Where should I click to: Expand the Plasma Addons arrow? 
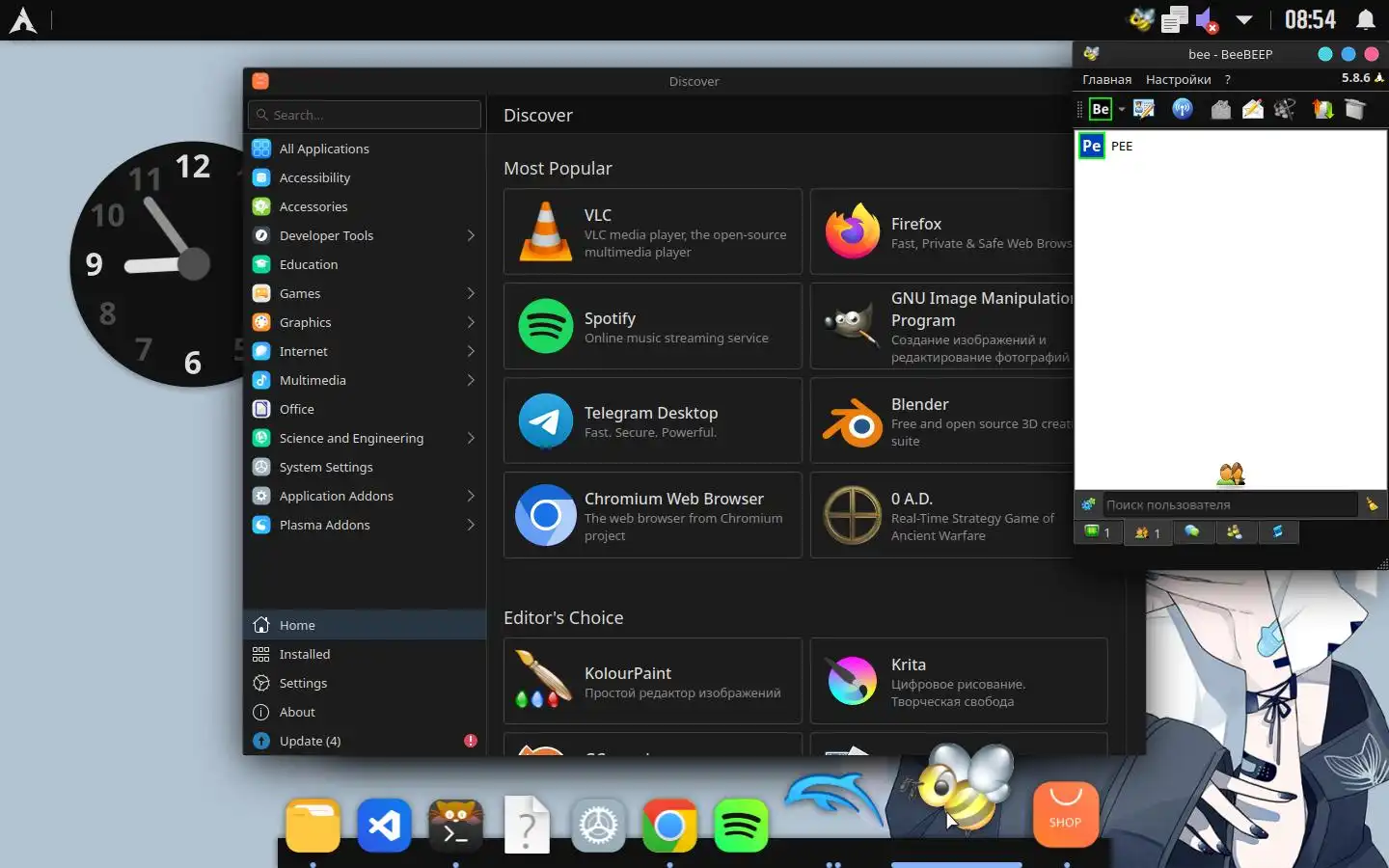point(471,525)
